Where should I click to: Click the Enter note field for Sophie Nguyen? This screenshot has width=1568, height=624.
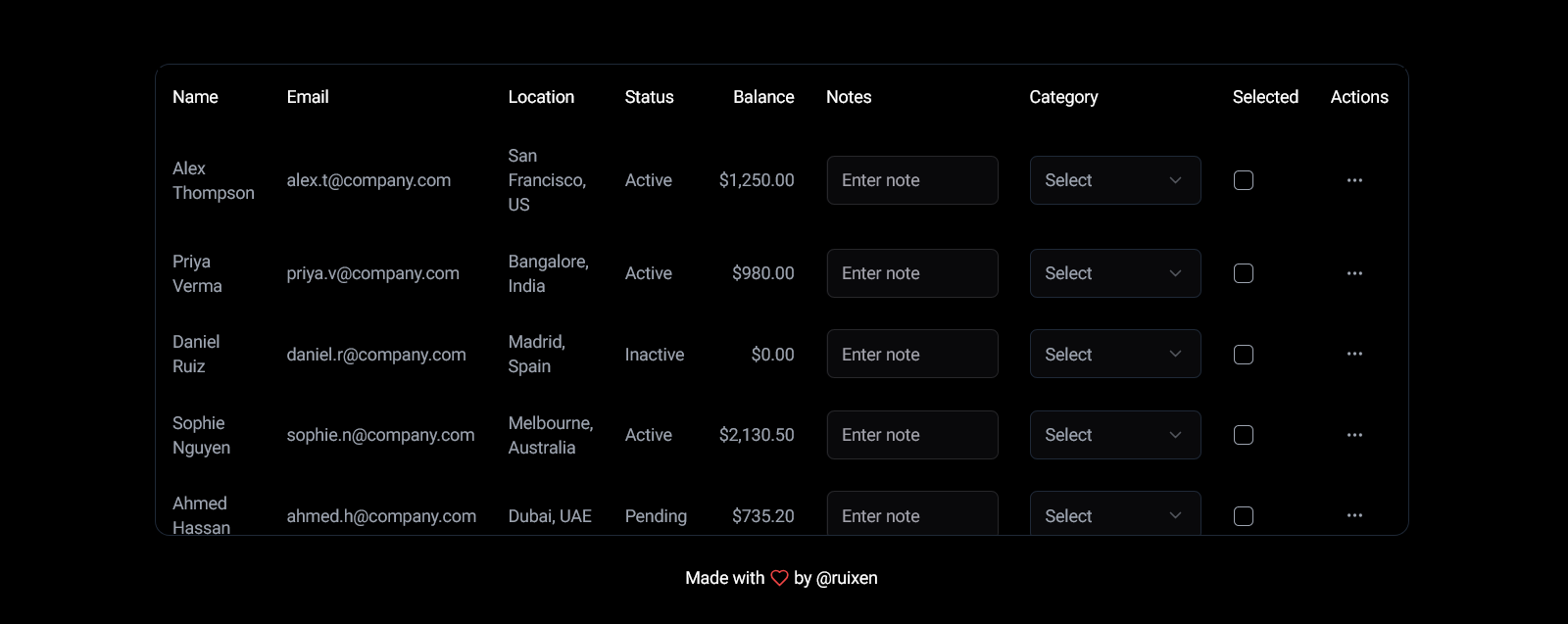pos(912,435)
